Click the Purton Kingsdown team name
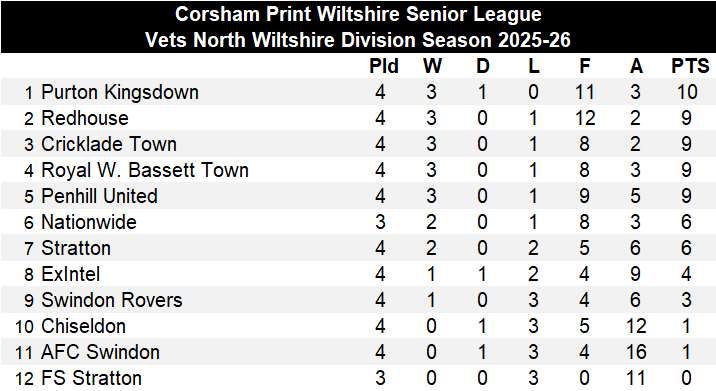This screenshot has width=716, height=391. click(x=120, y=92)
